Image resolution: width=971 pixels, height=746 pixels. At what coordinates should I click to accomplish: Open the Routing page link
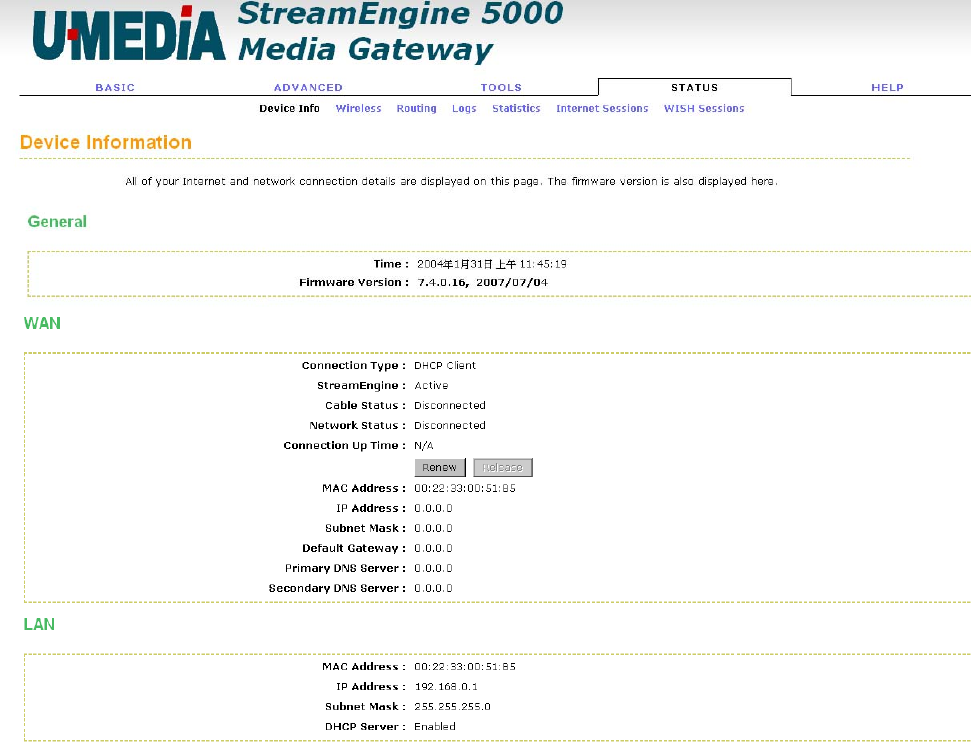click(x=417, y=108)
